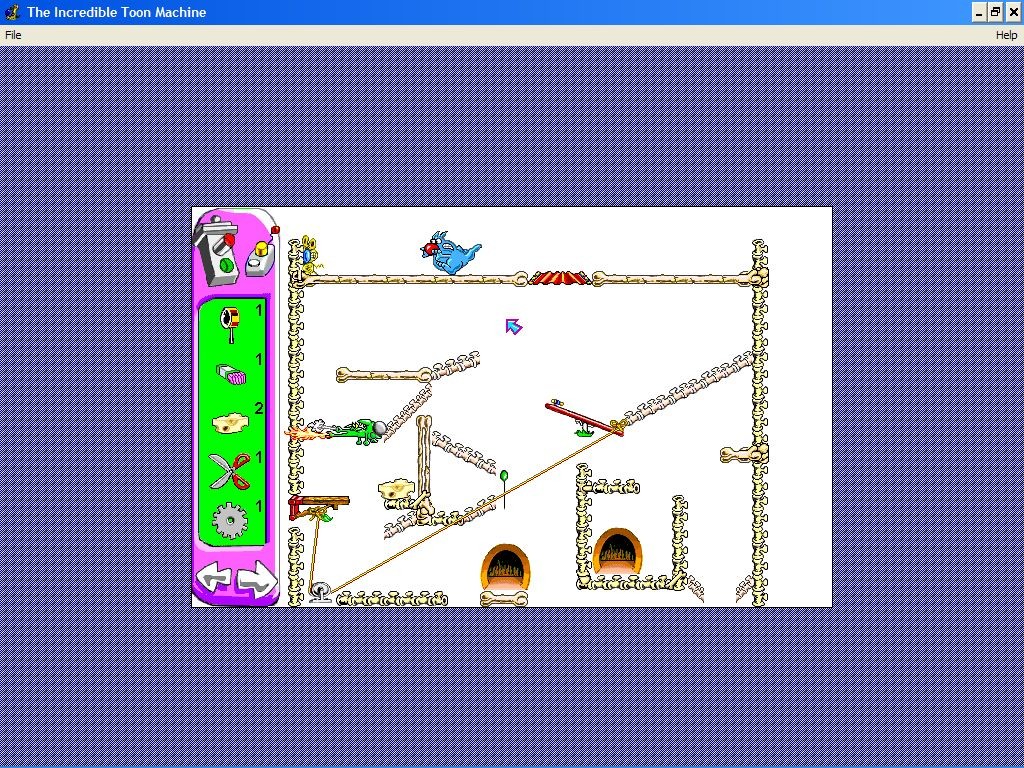
Task: Select the fireplace inside the bone enclosure
Action: [x=617, y=551]
